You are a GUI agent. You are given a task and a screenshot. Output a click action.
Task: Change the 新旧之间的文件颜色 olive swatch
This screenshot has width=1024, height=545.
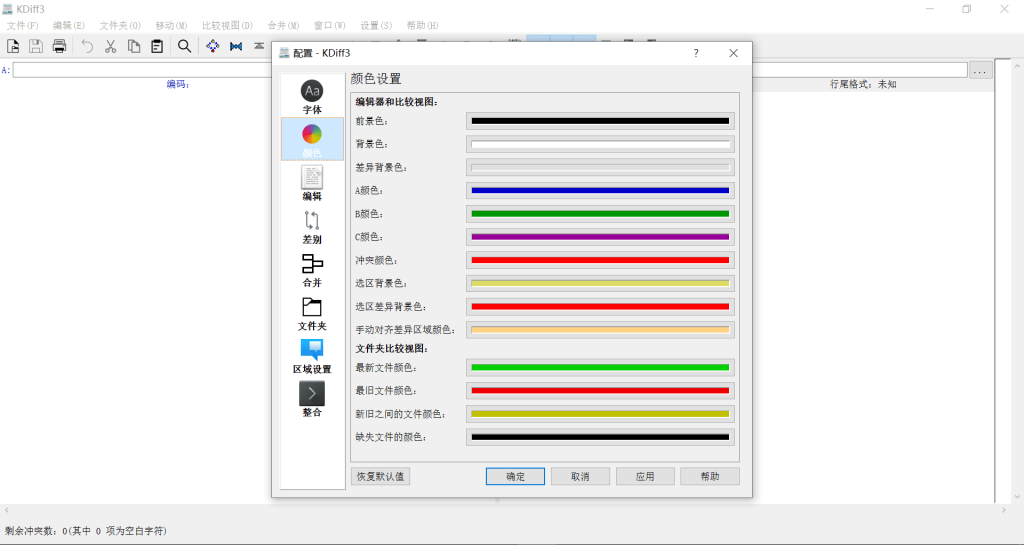tap(600, 414)
